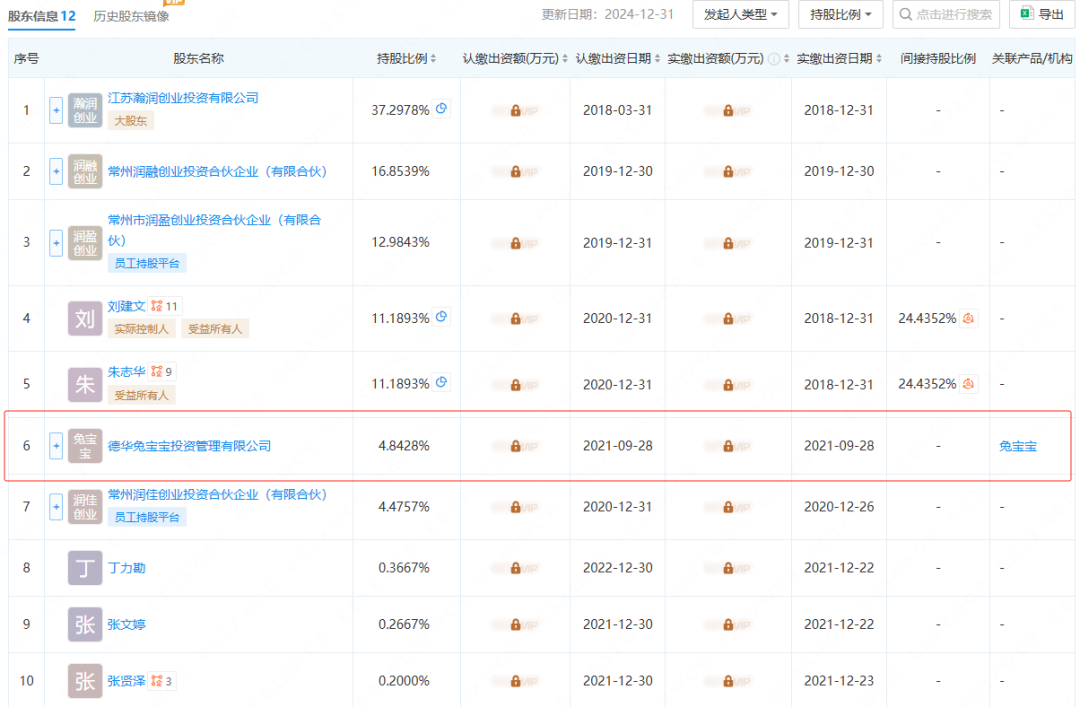Click the Excel icon on 导出 button
1080x707 pixels.
click(x=1026, y=13)
